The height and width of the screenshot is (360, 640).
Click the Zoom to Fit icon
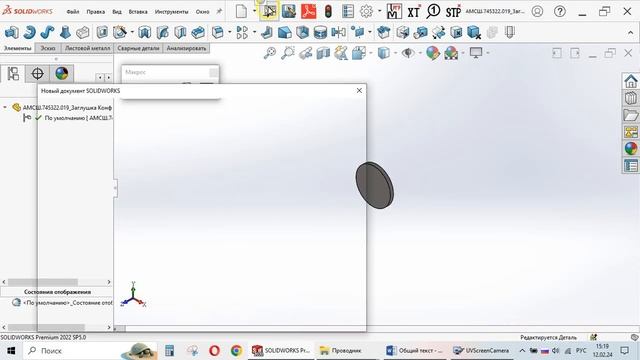click(x=270, y=53)
